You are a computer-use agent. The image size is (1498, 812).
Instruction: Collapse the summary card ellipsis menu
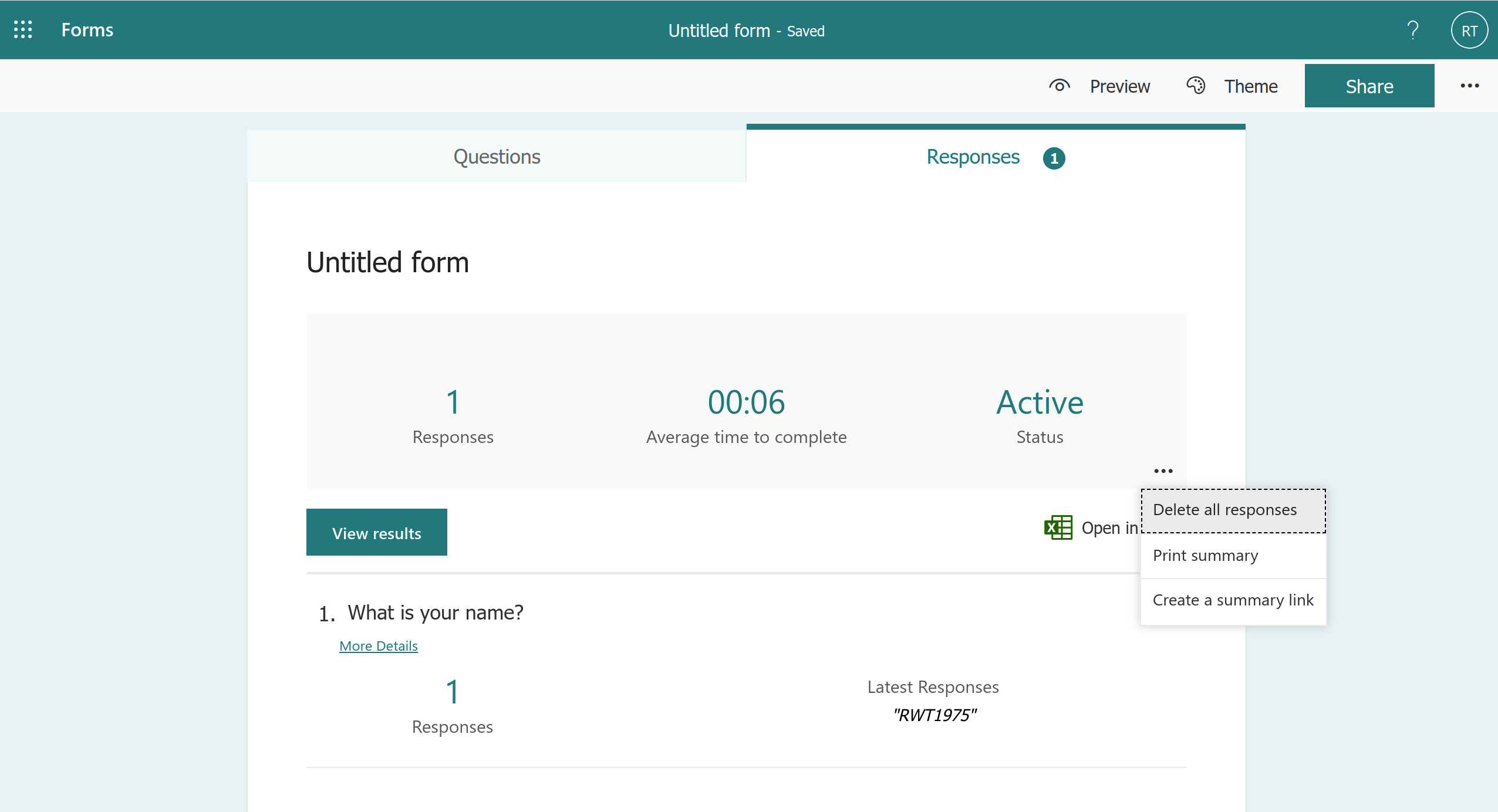point(1163,471)
